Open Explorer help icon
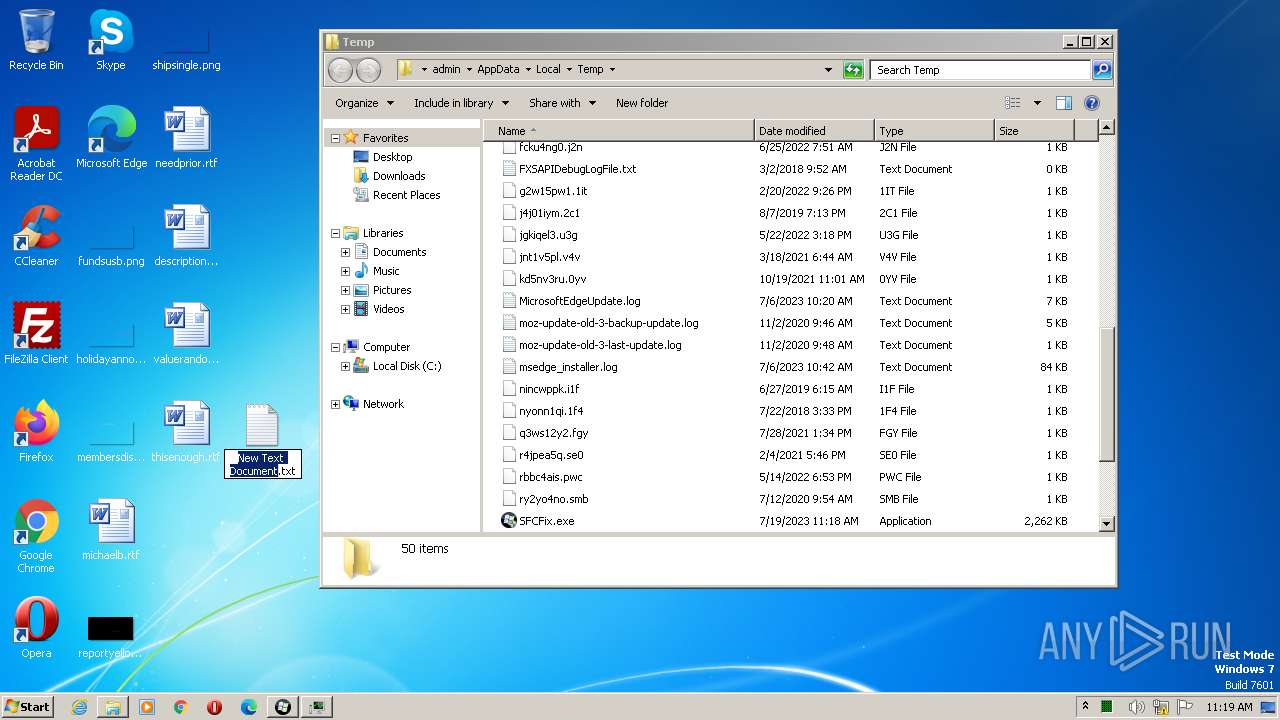Viewport: 1280px width, 720px height. 1092,103
